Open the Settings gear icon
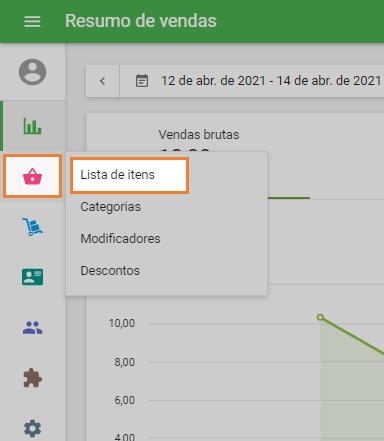The width and height of the screenshot is (384, 441). click(32, 428)
